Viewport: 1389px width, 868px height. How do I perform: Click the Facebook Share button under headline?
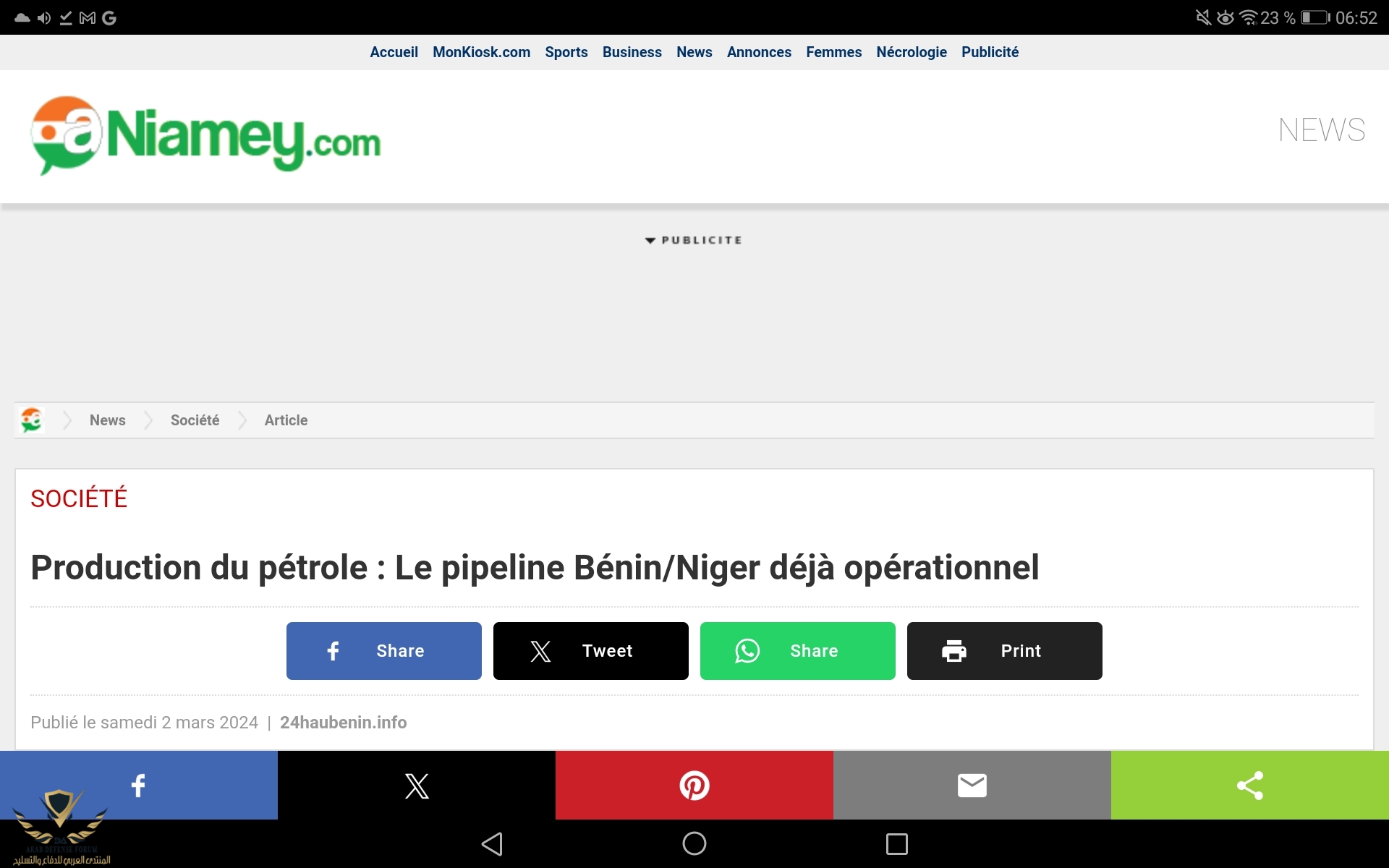[x=383, y=651]
